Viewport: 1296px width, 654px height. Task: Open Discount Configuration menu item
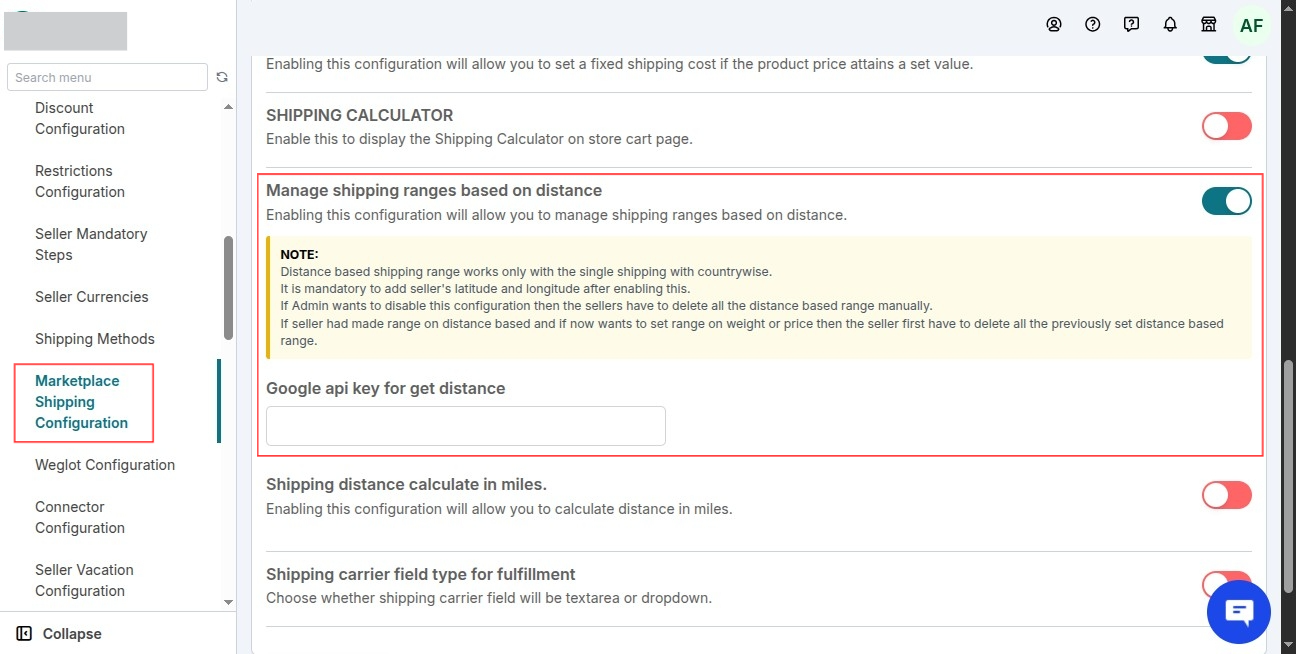tap(80, 118)
